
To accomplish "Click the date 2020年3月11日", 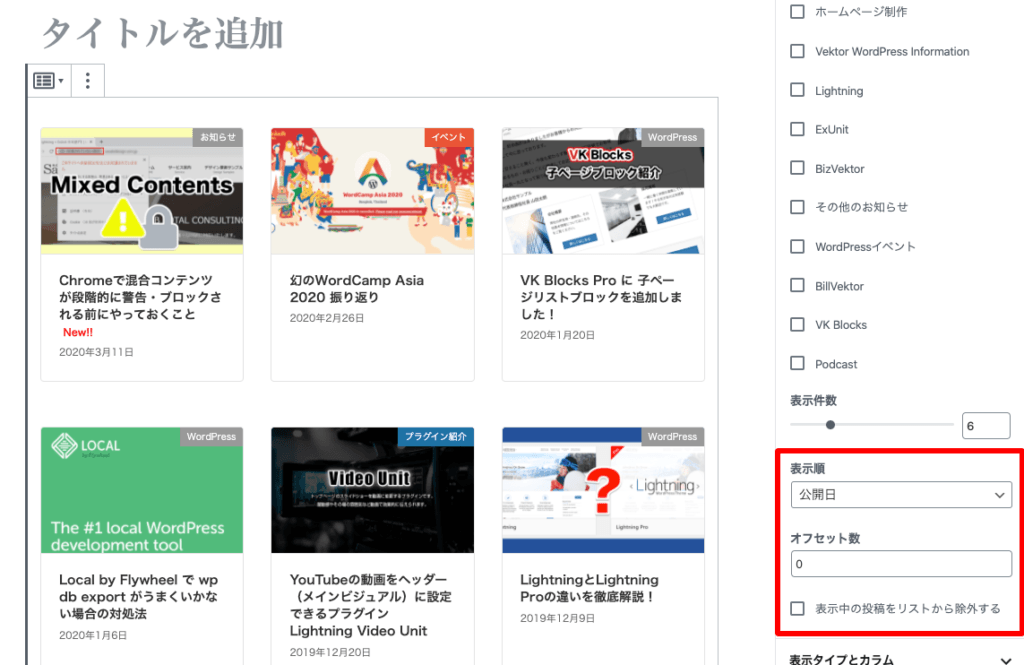I will (96, 352).
